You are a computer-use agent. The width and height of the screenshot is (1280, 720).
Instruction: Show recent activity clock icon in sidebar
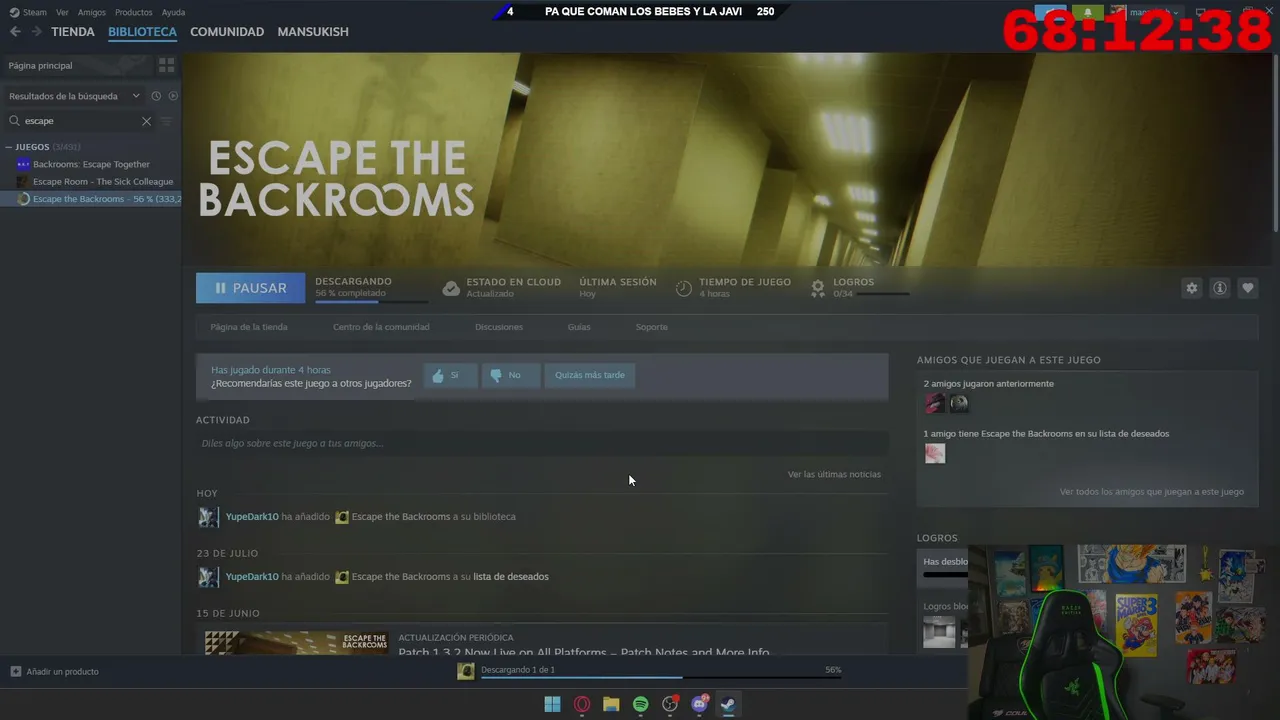pyautogui.click(x=156, y=96)
